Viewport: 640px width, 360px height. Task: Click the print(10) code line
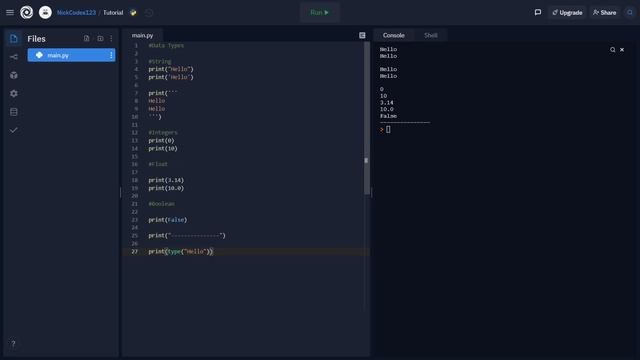coord(163,149)
